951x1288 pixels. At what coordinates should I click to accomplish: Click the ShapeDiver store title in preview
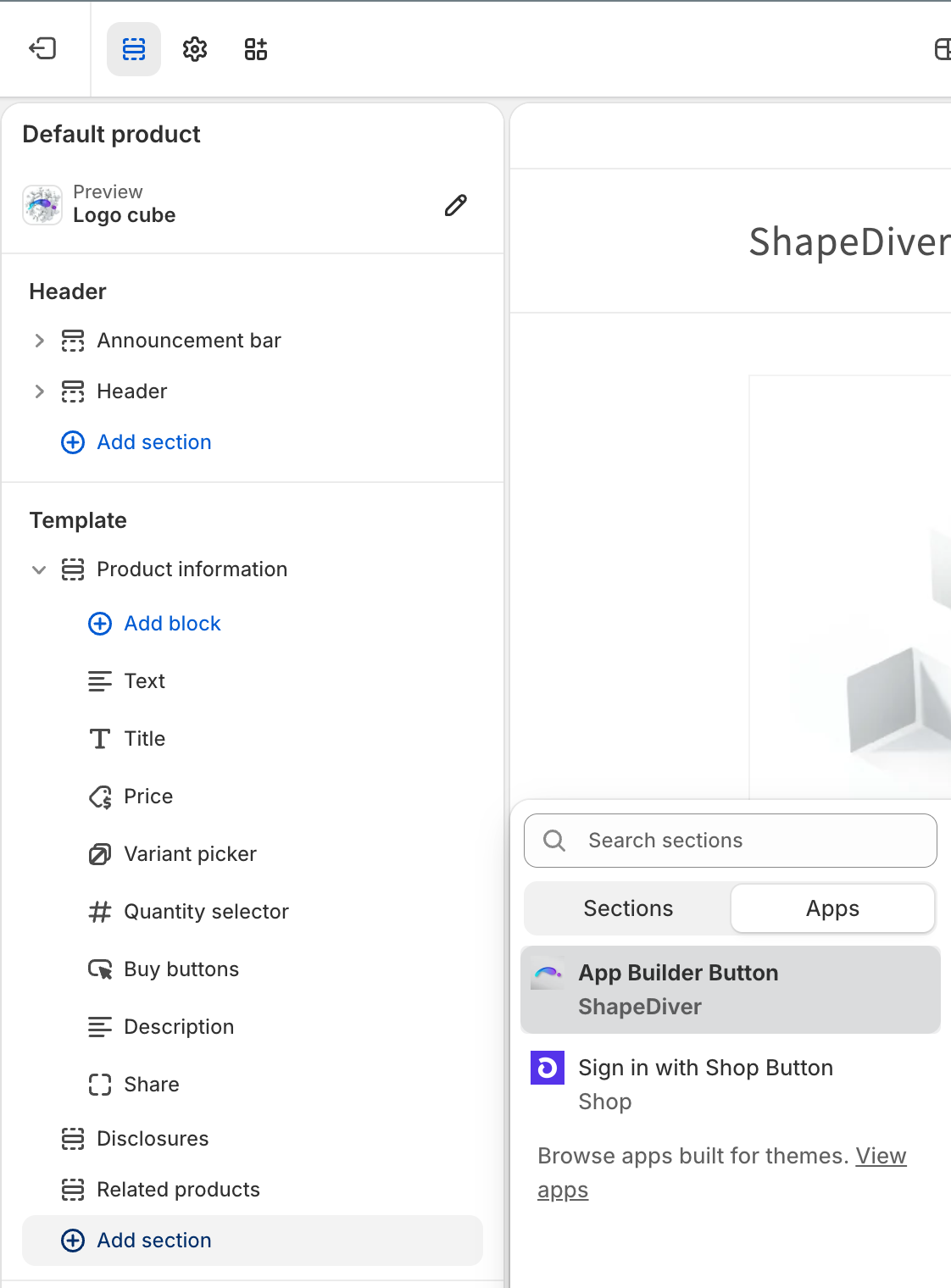849,242
